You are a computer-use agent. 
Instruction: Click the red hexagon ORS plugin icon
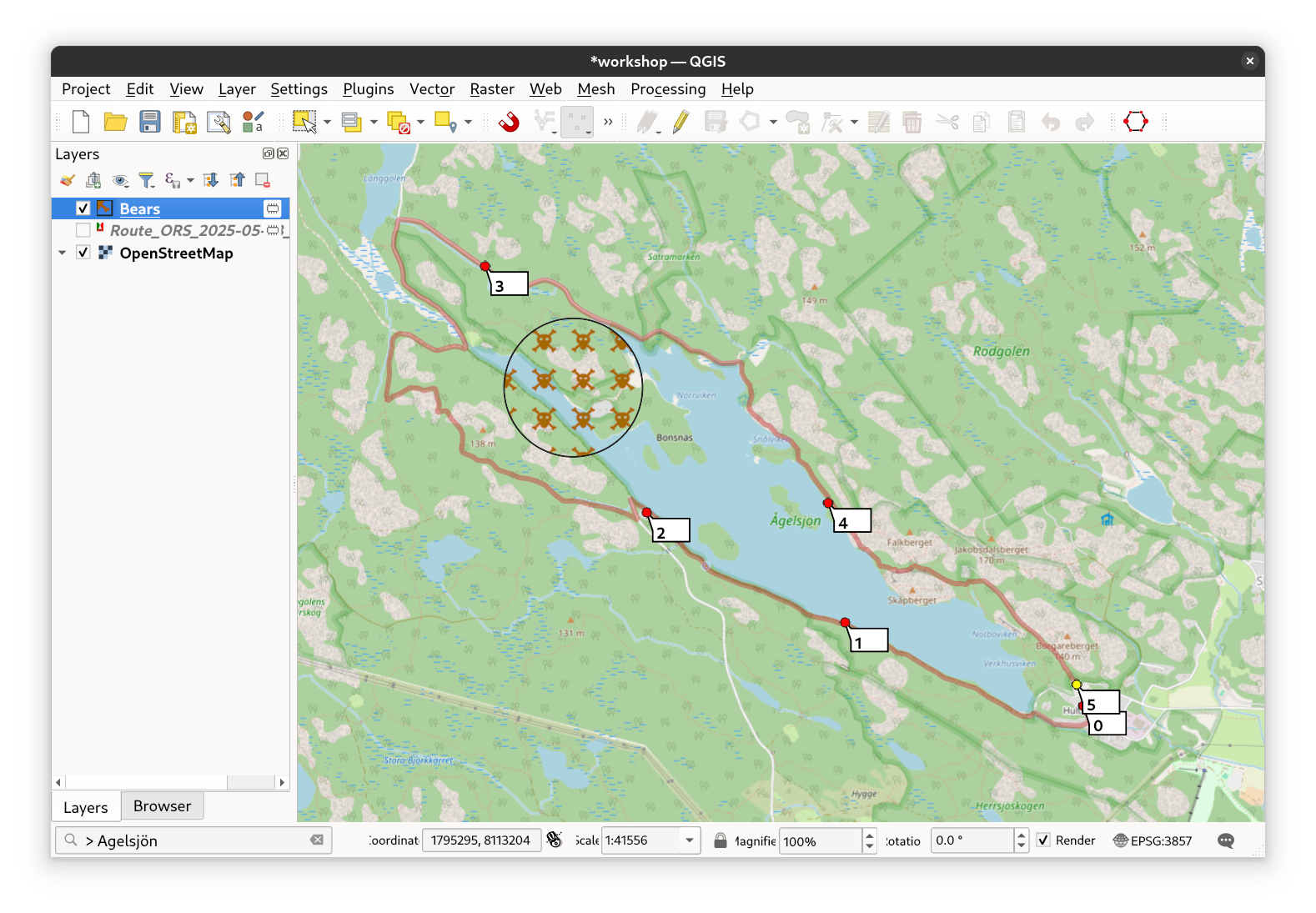click(1135, 122)
